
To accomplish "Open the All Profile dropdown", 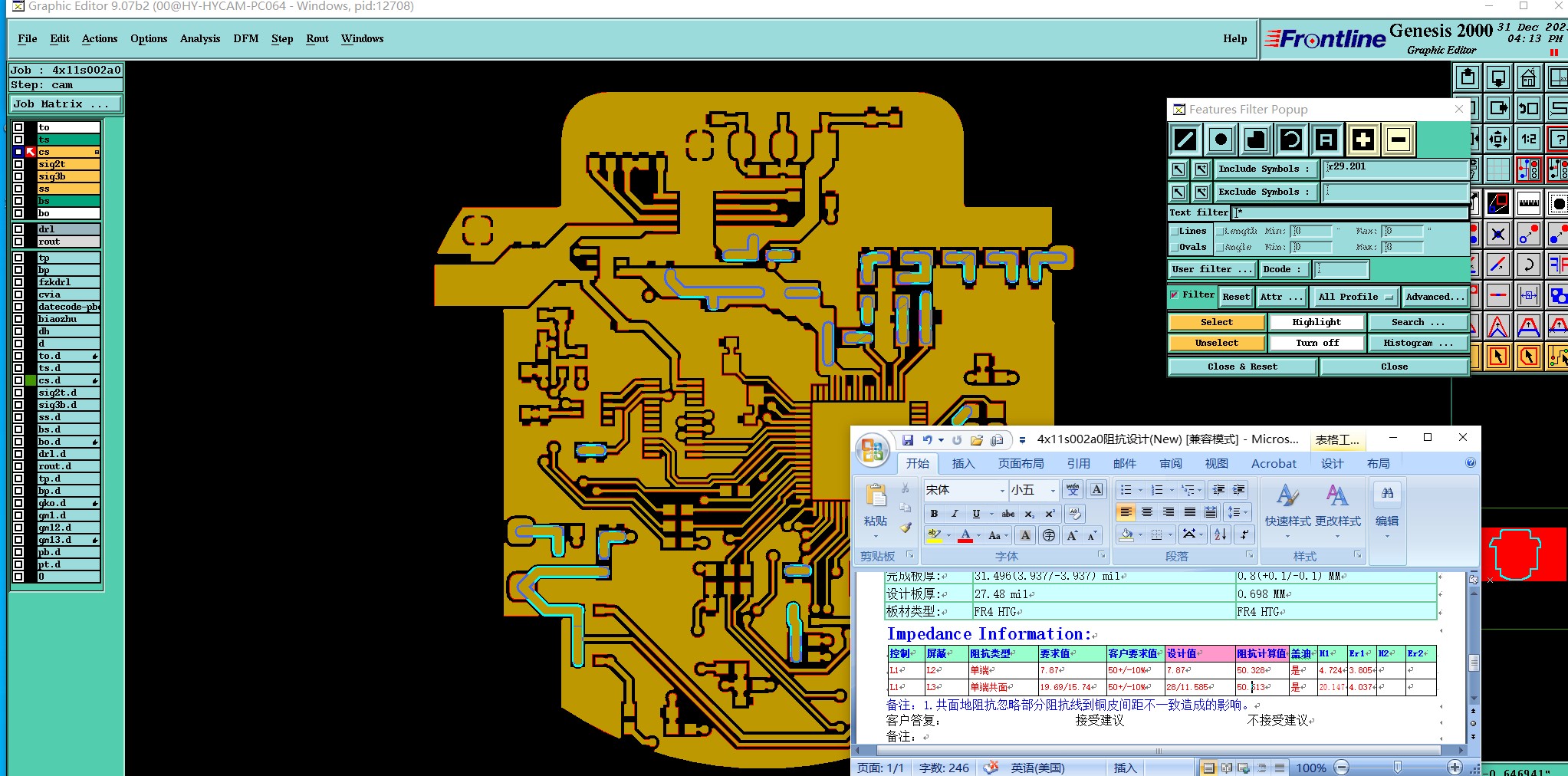I will click(1355, 297).
